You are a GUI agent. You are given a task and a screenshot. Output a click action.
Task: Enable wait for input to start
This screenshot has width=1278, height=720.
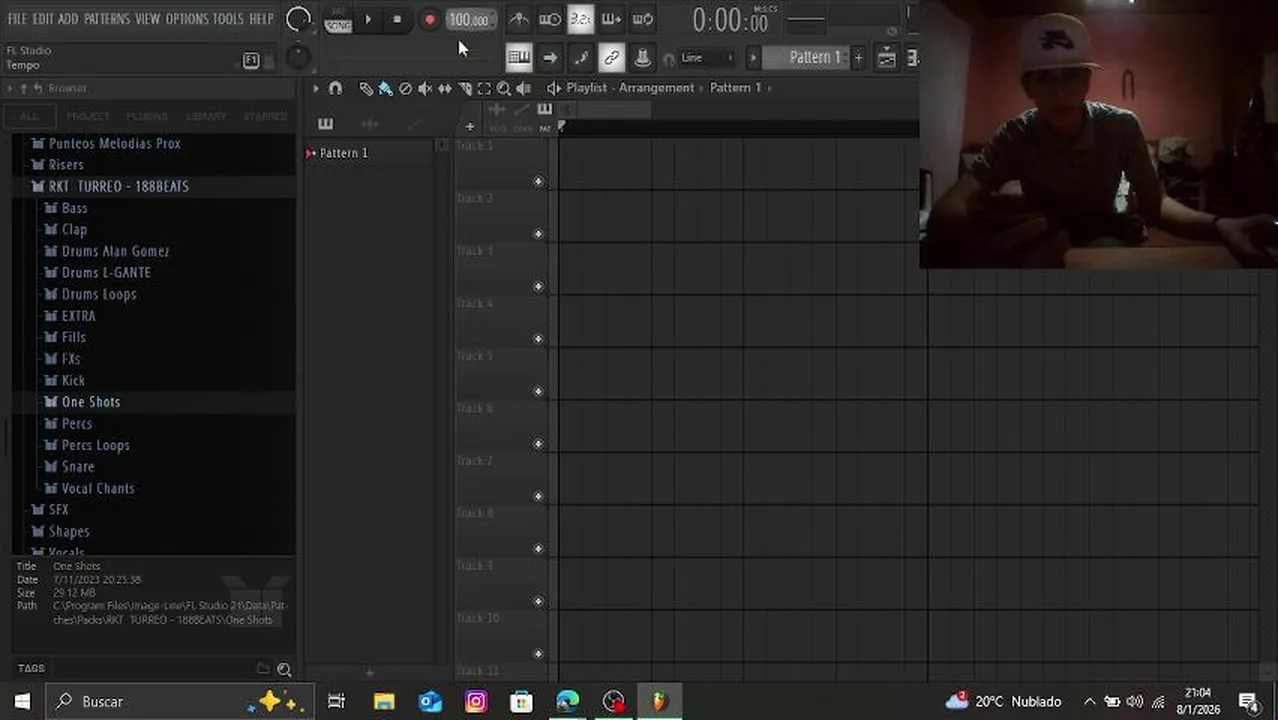[550, 19]
